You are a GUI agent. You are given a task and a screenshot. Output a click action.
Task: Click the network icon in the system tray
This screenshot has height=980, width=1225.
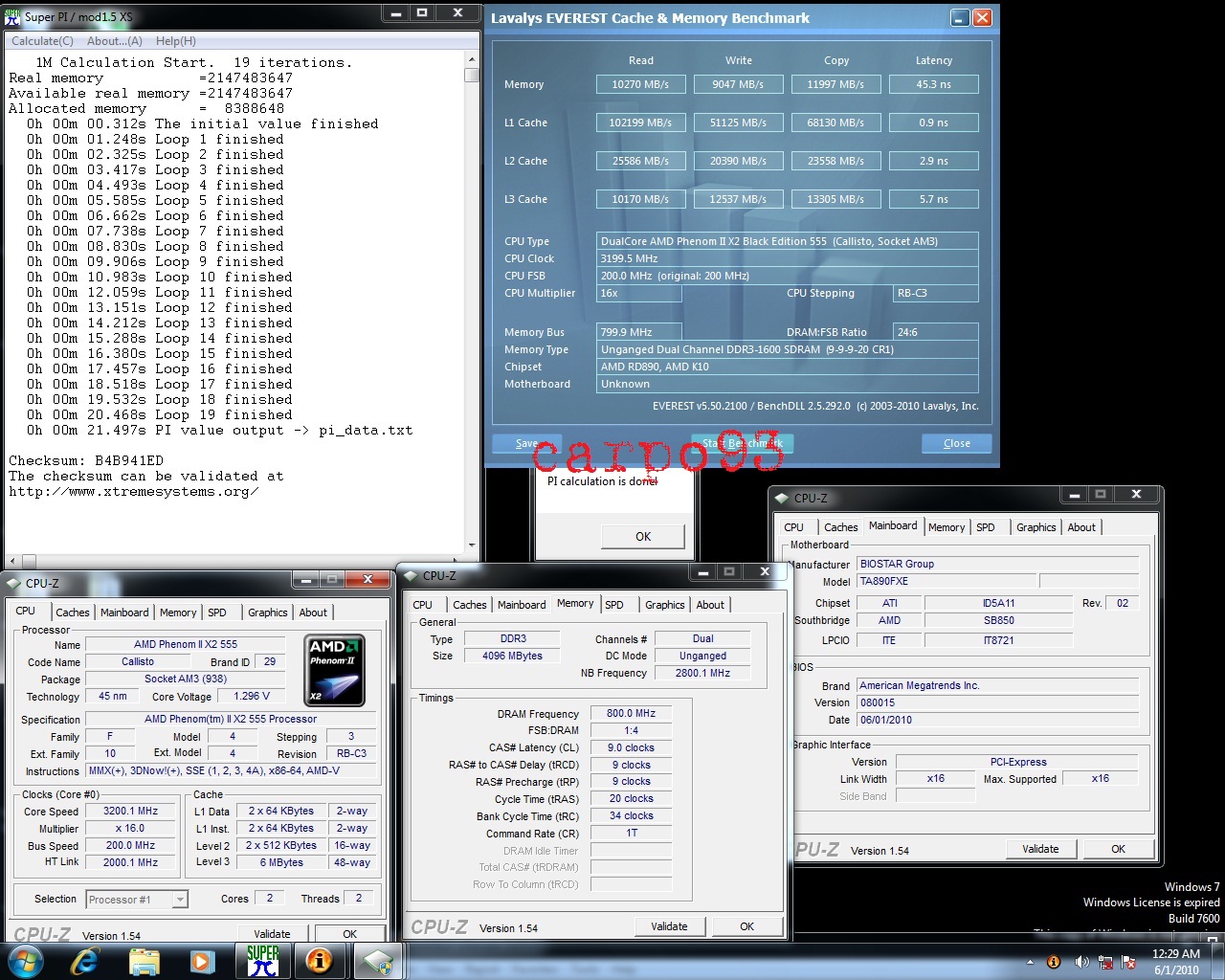pyautogui.click(x=1105, y=962)
